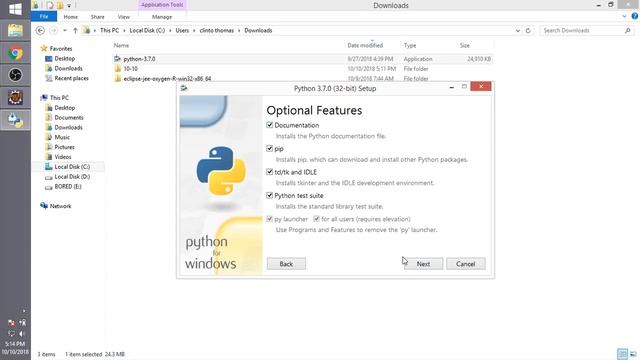This screenshot has height=360, width=640.
Task: Open recent locations dropdown arrow
Action: pos(64,31)
